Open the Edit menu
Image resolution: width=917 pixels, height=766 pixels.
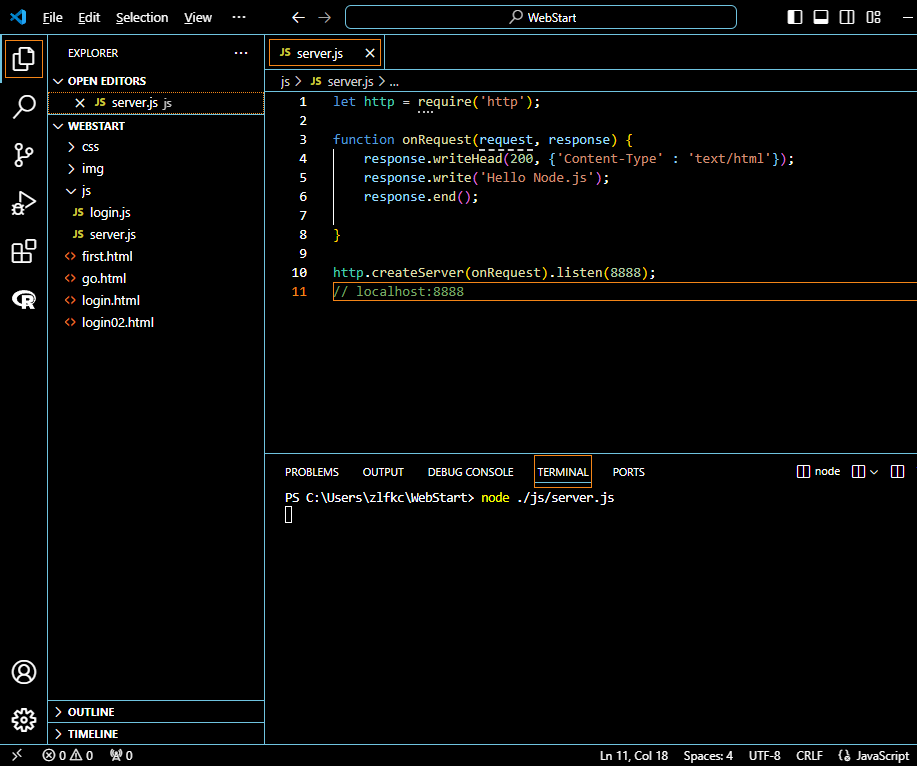(89, 18)
